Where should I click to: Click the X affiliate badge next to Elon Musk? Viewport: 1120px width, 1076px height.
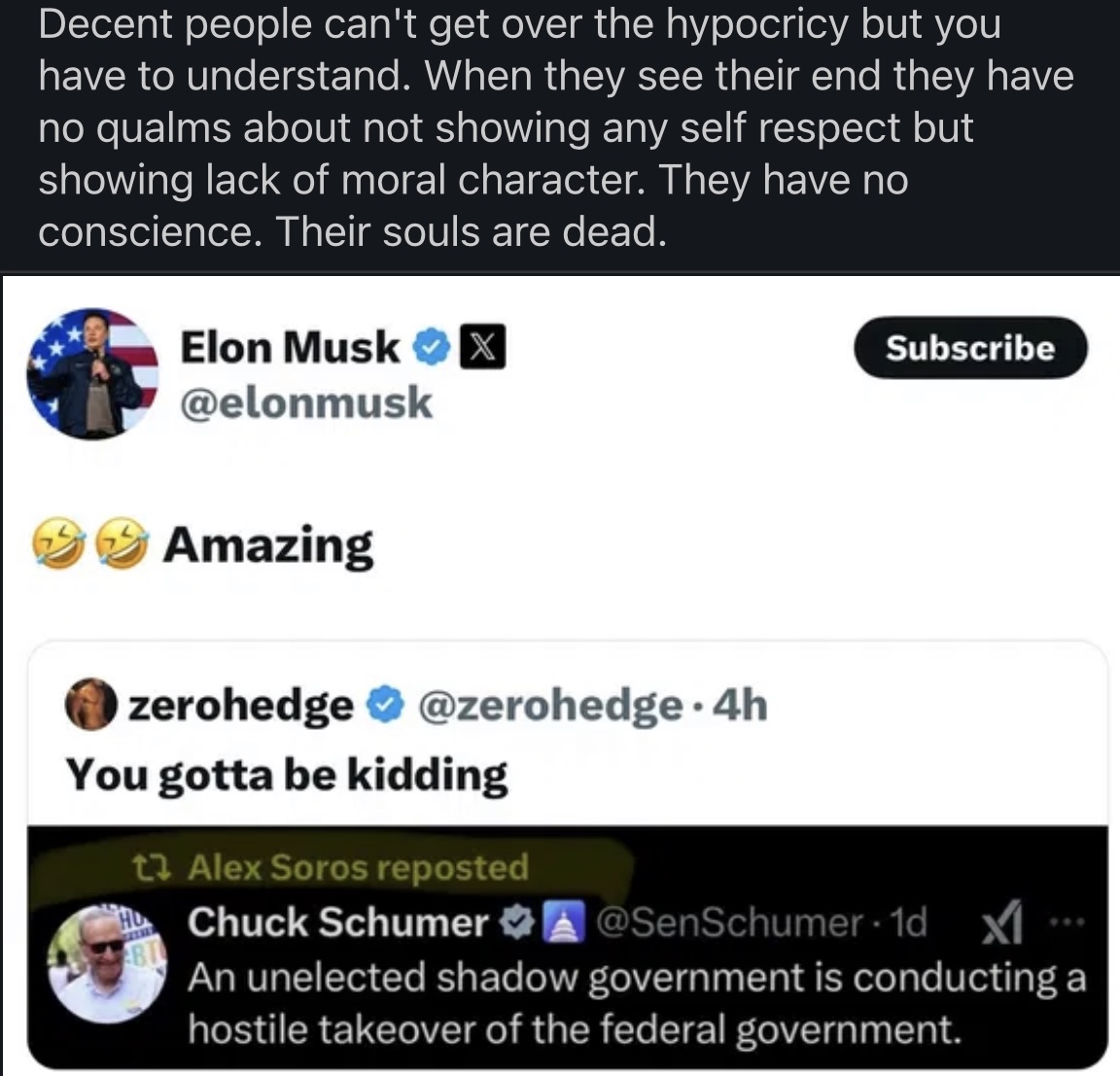click(x=485, y=347)
